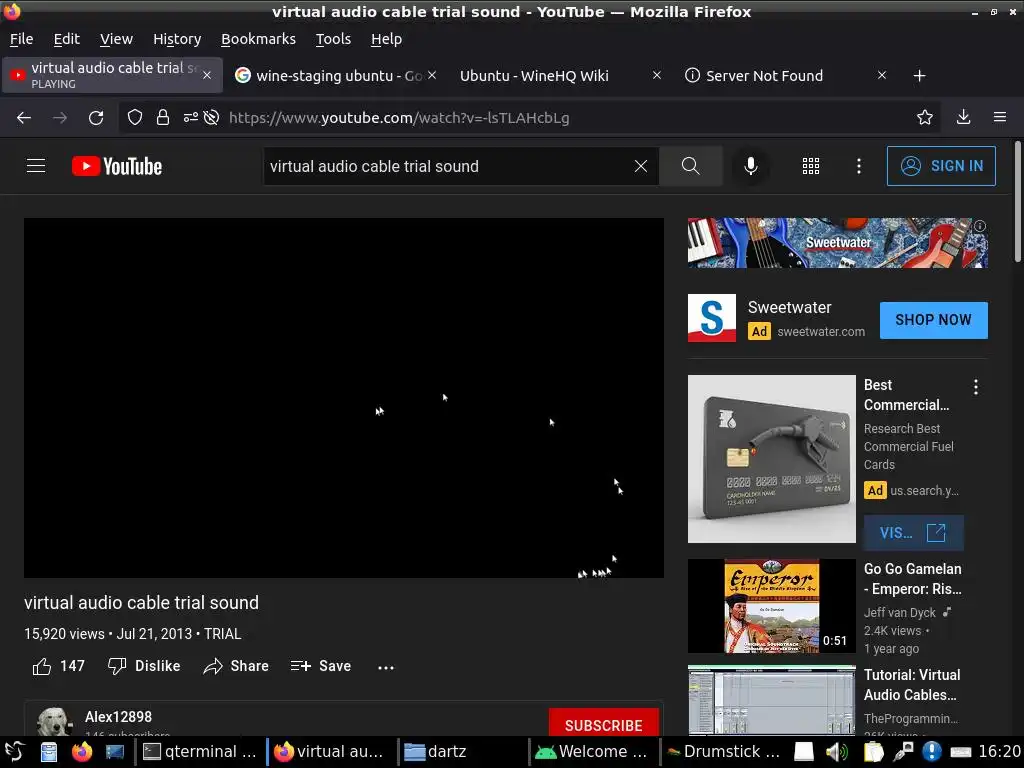Screen dimensions: 1024x768
Task: Click the Sweetwater banner ad image
Action: [837, 243]
